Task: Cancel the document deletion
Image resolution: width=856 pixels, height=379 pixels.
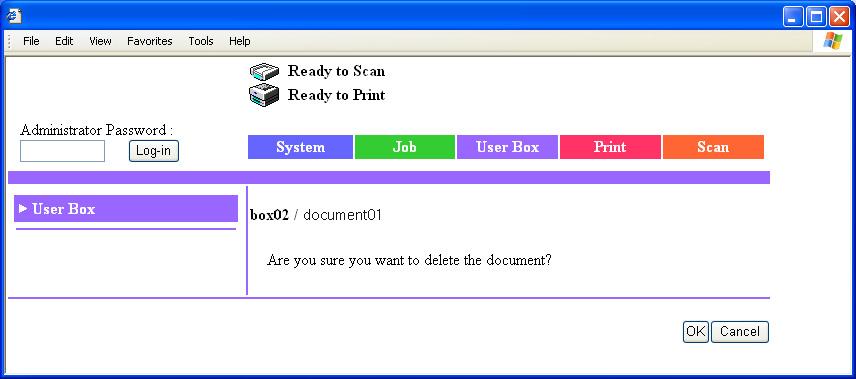Action: click(x=740, y=331)
